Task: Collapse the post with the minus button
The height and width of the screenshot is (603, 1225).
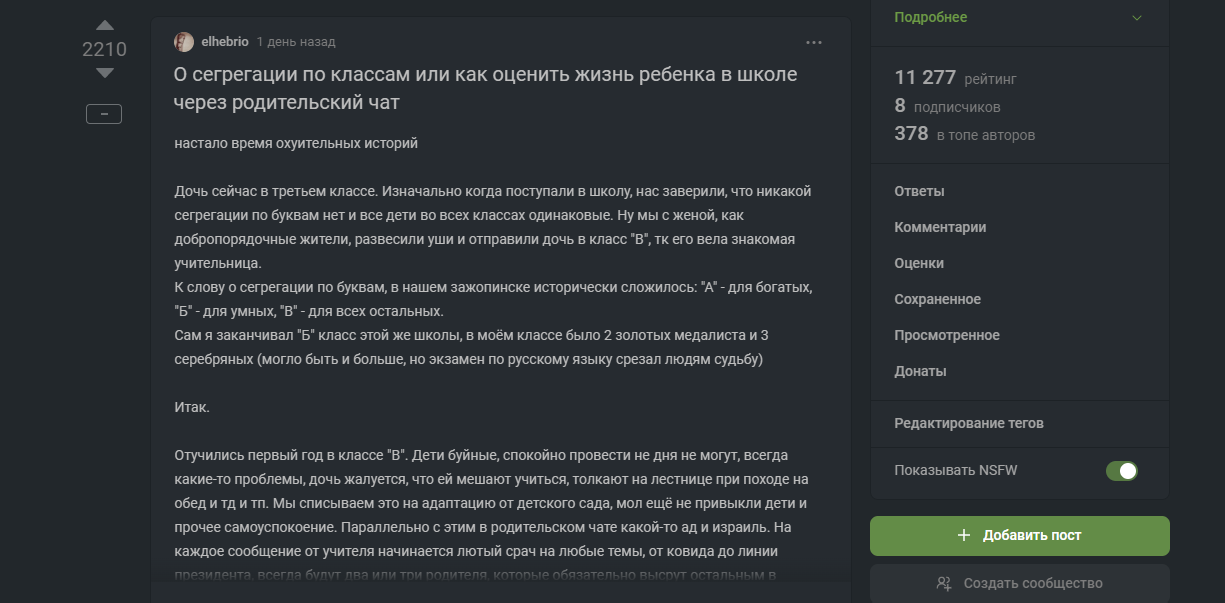Action: click(104, 114)
